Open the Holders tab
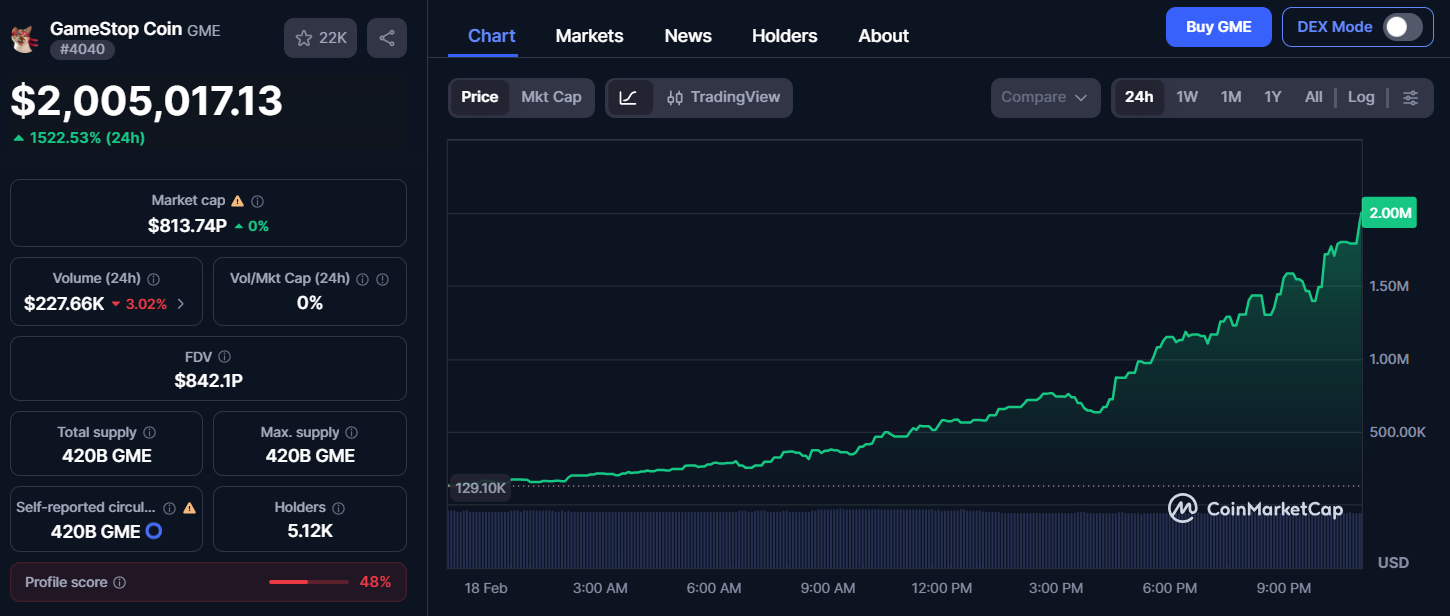This screenshot has height=616, width=1450. pos(785,36)
